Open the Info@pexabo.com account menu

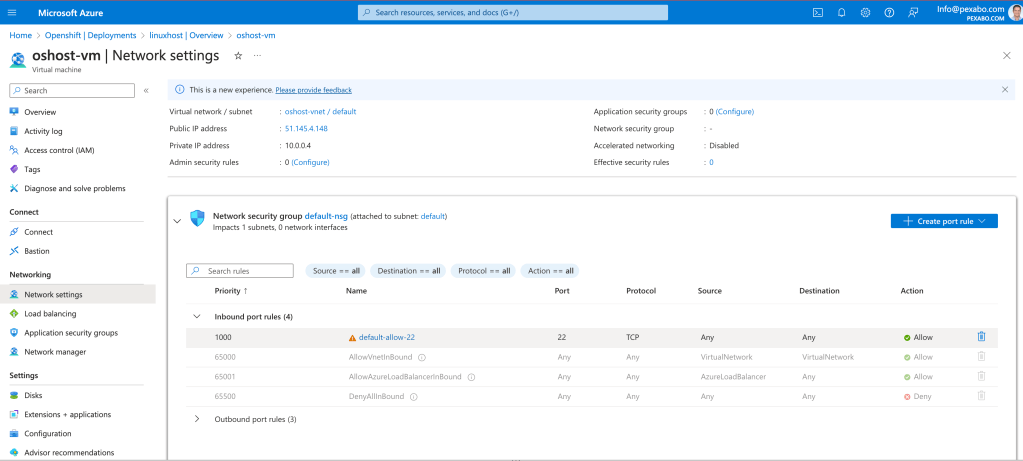click(x=977, y=12)
